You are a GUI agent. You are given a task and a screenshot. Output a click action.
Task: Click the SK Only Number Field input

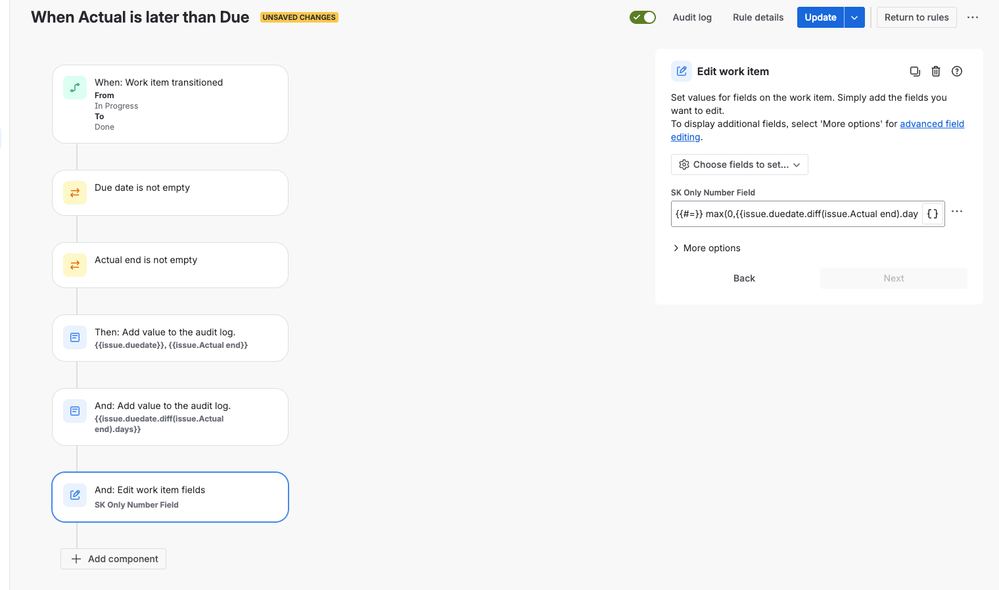796,214
